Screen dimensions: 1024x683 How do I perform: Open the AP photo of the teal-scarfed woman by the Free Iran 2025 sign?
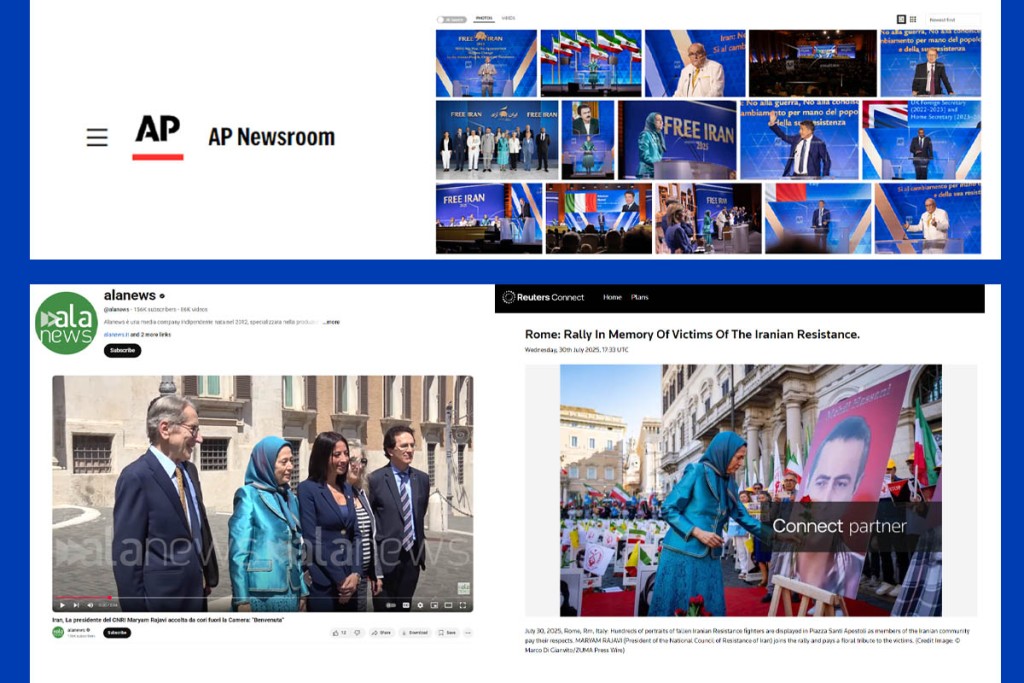pos(677,140)
